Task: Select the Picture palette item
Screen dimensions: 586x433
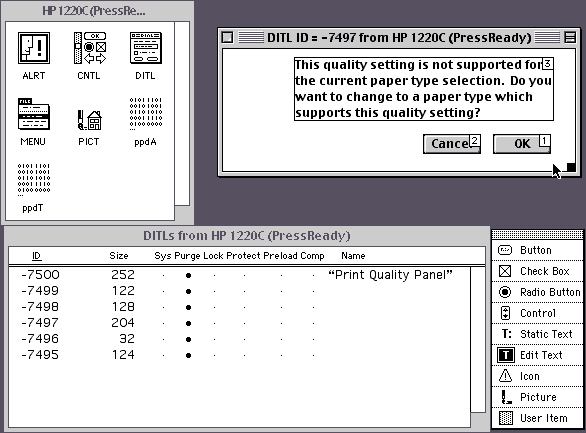Action: 537,397
